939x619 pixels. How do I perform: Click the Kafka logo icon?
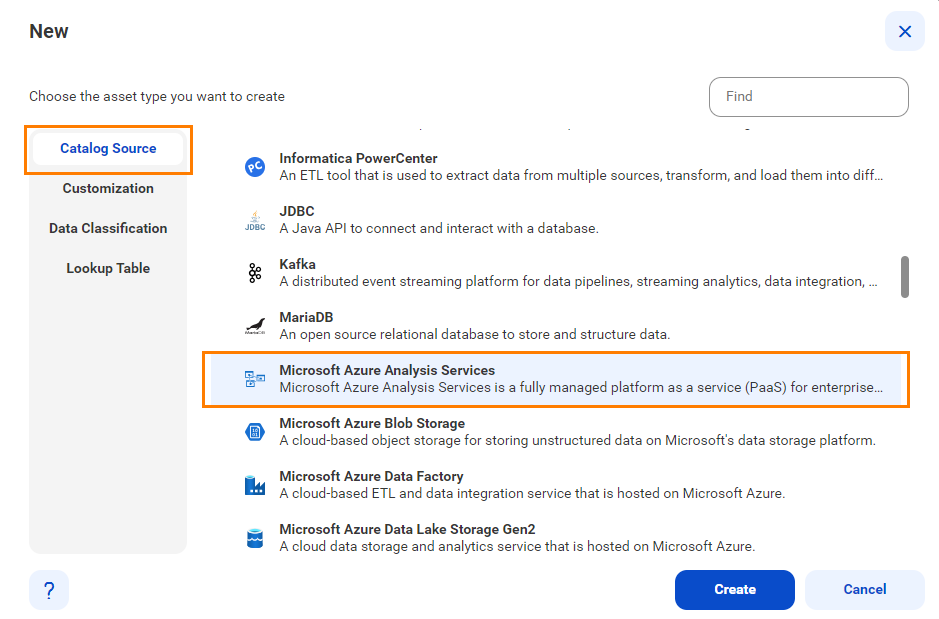pos(255,273)
